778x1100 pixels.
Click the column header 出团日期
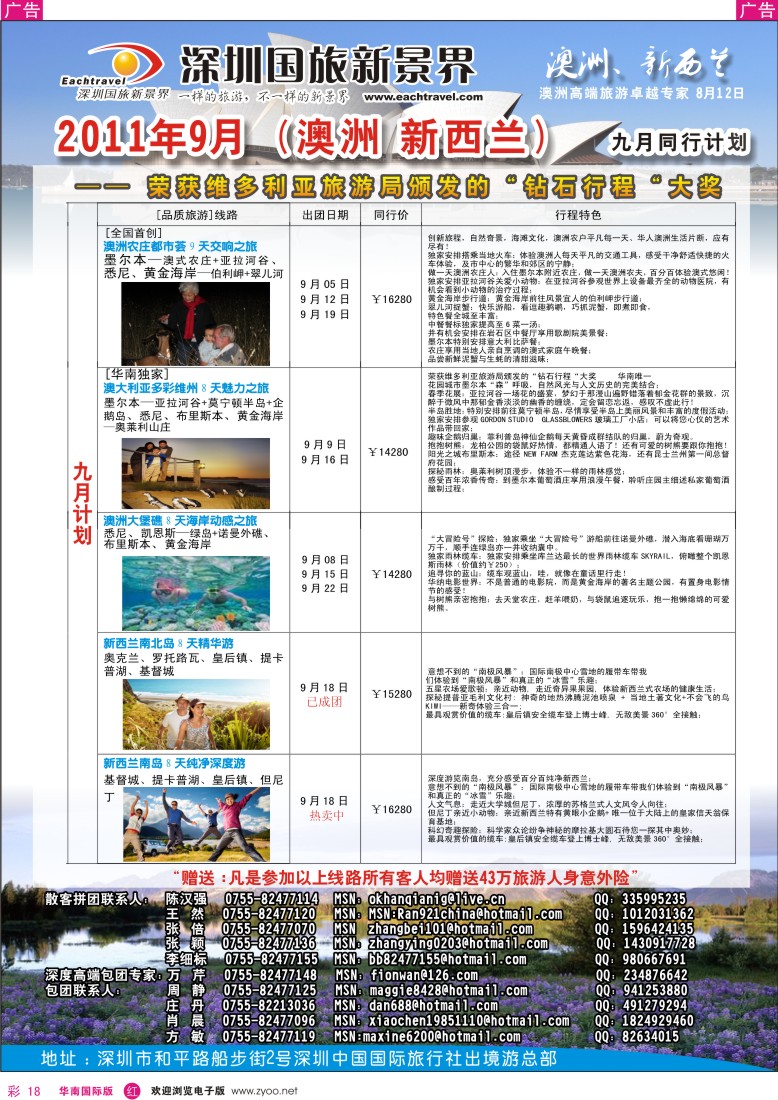326,215
